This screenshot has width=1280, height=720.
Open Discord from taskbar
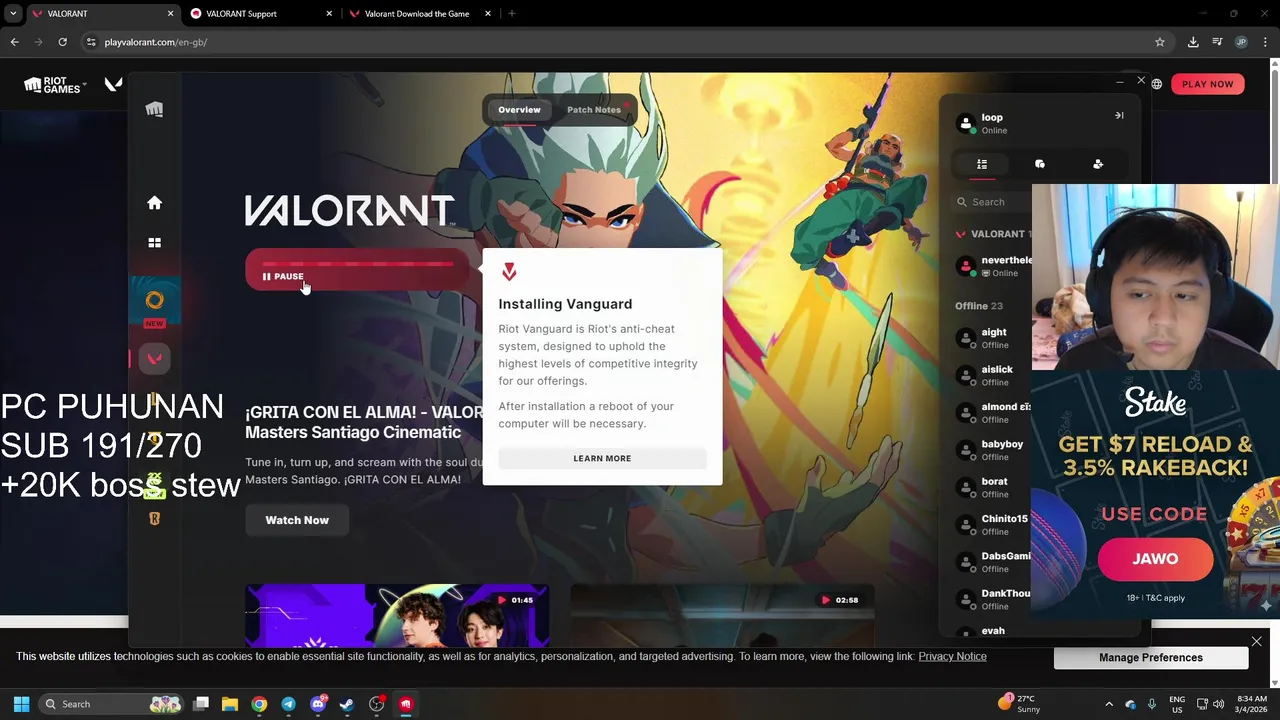[x=318, y=704]
